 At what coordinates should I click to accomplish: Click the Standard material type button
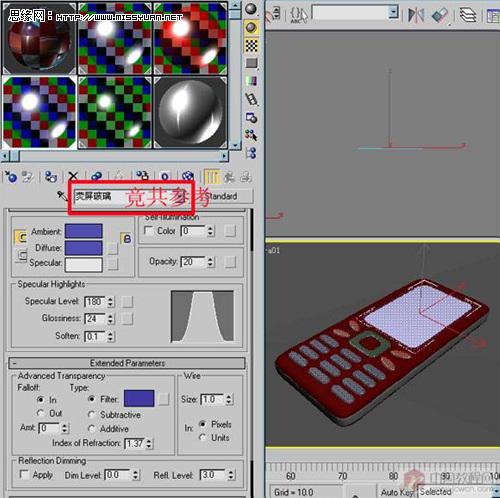point(224,196)
